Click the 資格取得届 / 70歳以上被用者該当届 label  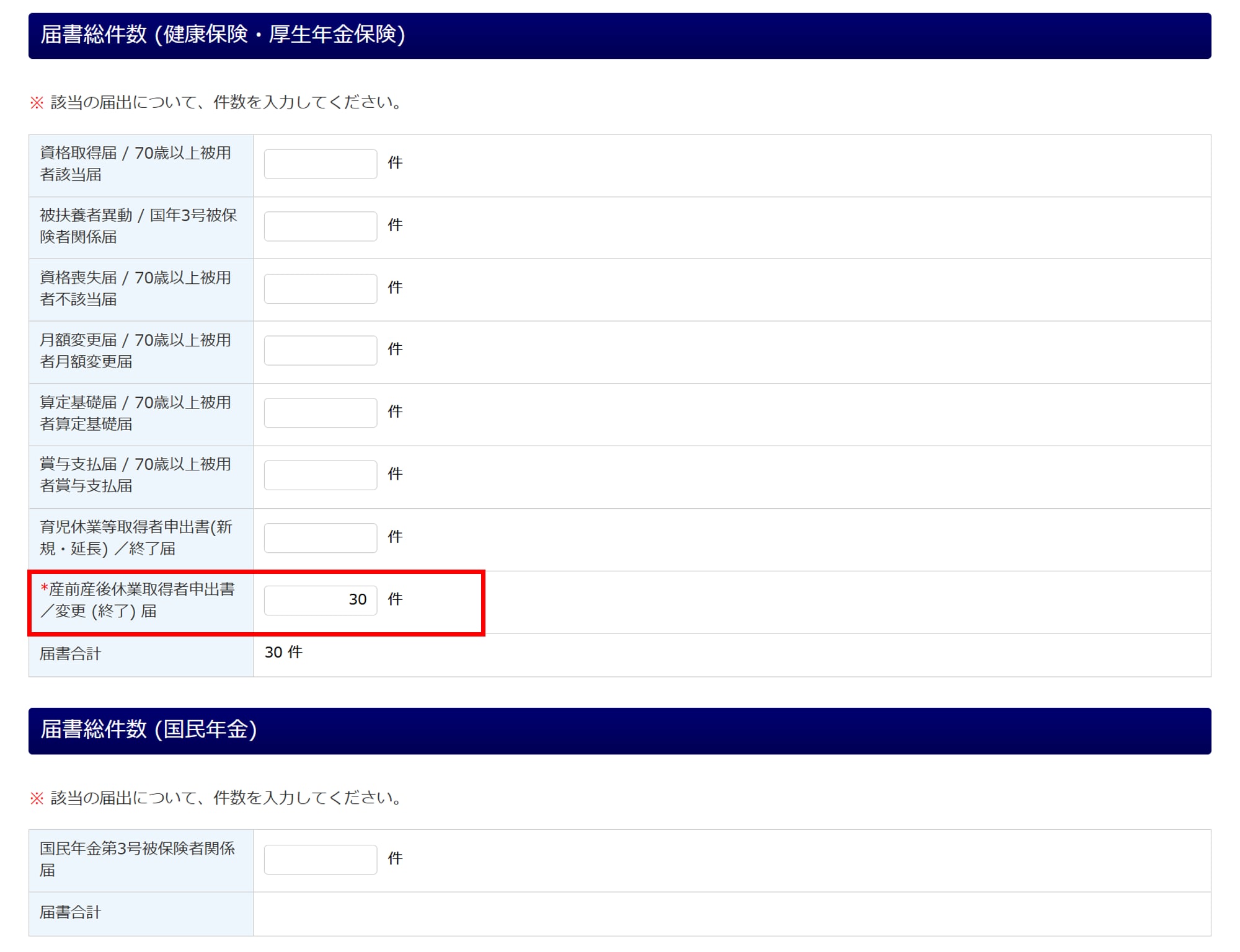[135, 164]
